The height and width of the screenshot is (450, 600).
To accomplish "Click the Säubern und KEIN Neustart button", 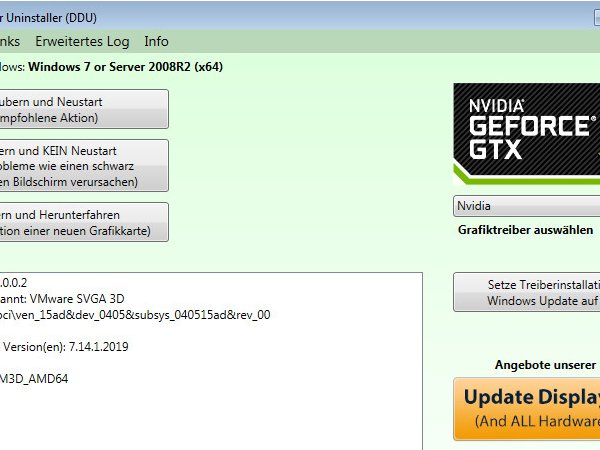I will click(84, 166).
